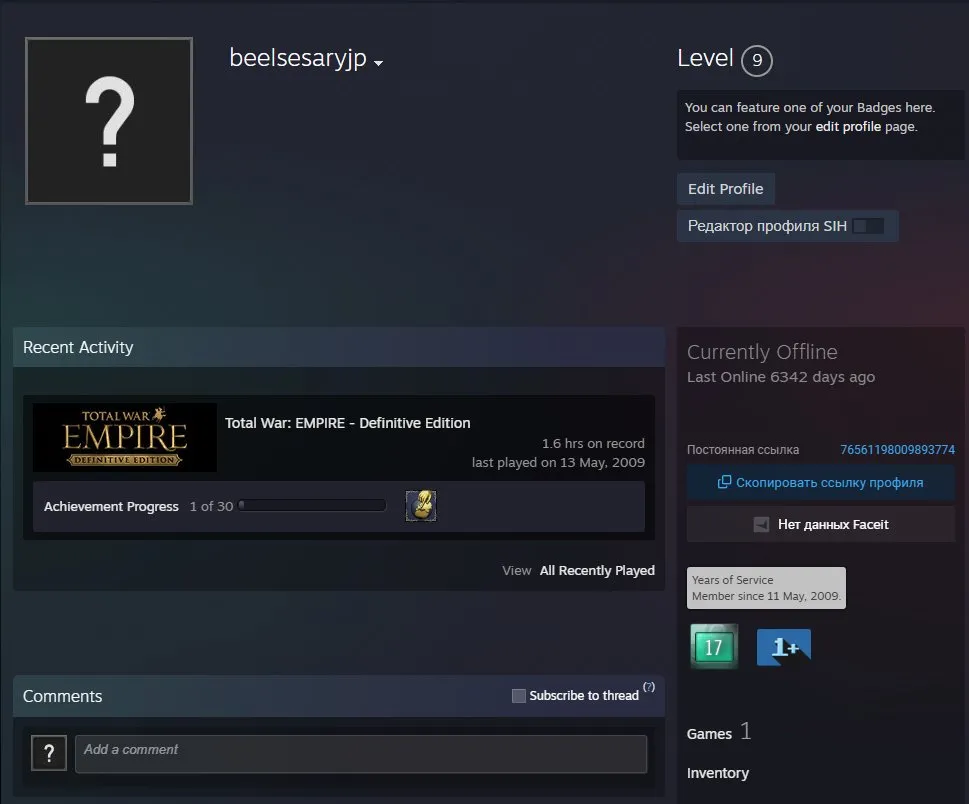Open the edit profile link in badge box
The width and height of the screenshot is (969, 804).
click(x=848, y=127)
